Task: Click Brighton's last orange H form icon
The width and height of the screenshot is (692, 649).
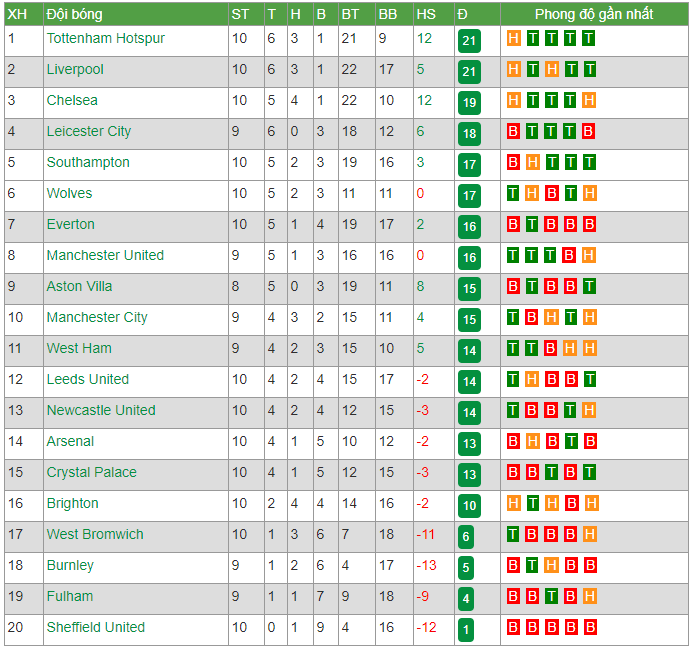Action: (591, 503)
